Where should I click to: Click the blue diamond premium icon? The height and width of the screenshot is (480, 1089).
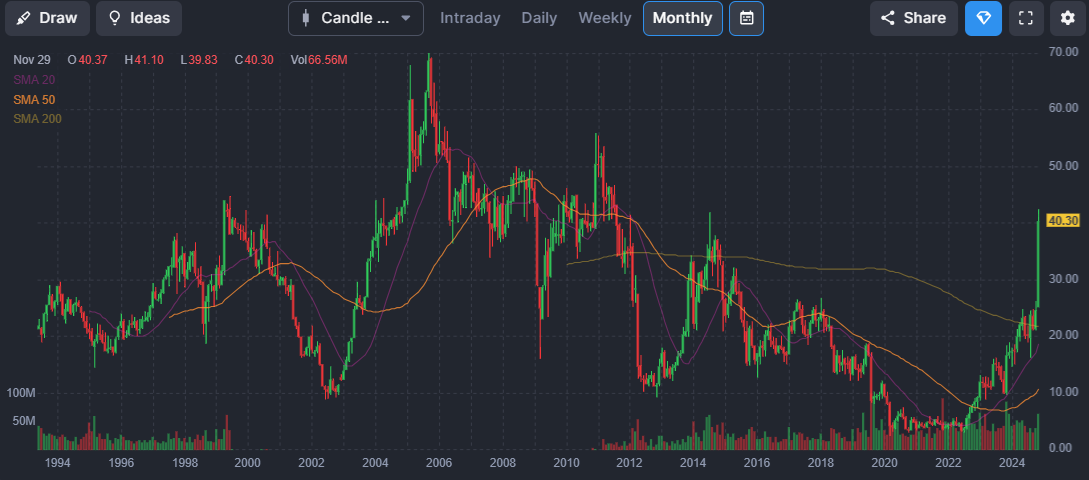pyautogui.click(x=982, y=18)
